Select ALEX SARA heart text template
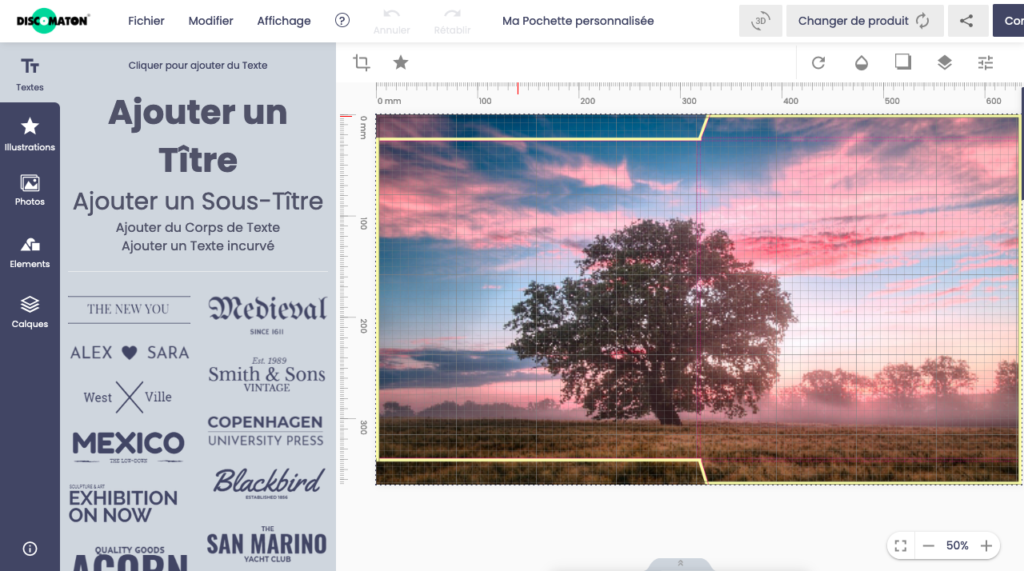 click(x=129, y=353)
